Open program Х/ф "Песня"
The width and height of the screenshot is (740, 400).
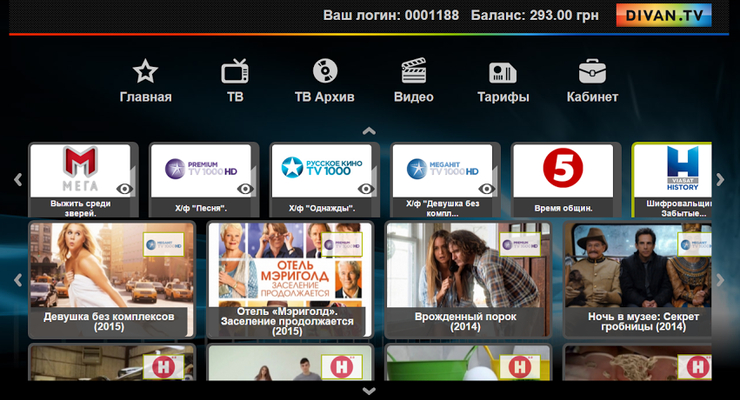[x=201, y=208]
